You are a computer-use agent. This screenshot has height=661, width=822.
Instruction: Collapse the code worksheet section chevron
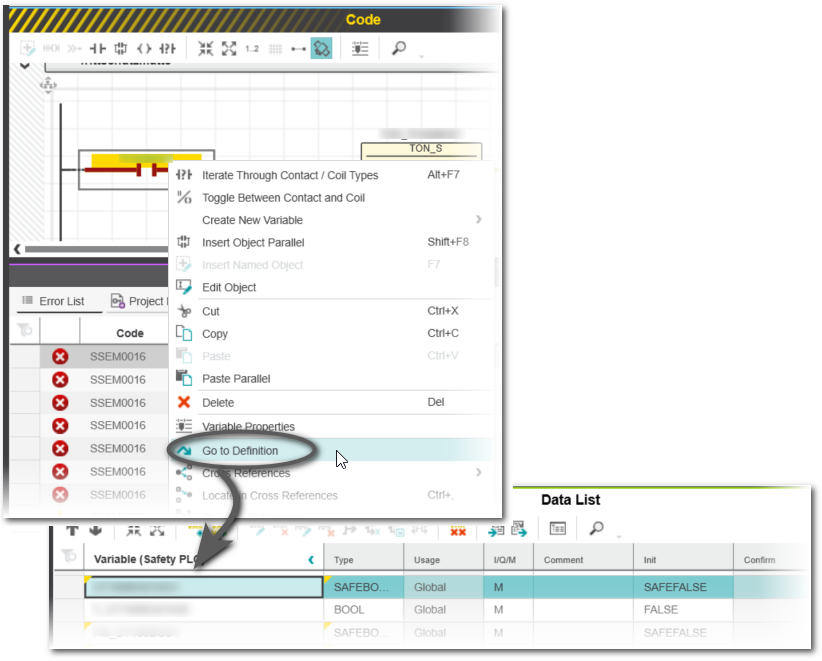tap(24, 66)
